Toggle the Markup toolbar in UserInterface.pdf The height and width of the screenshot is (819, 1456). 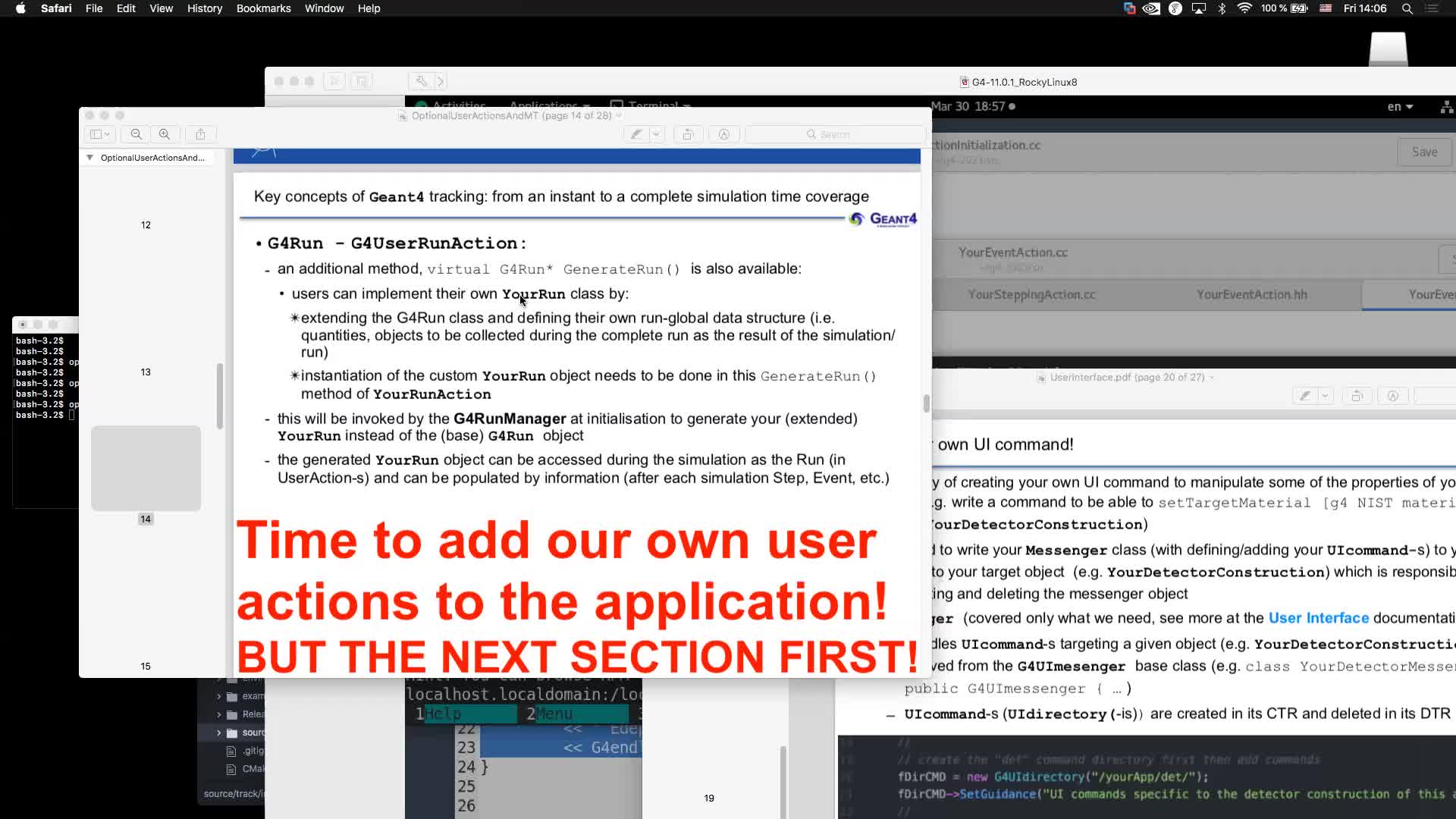click(x=1394, y=395)
